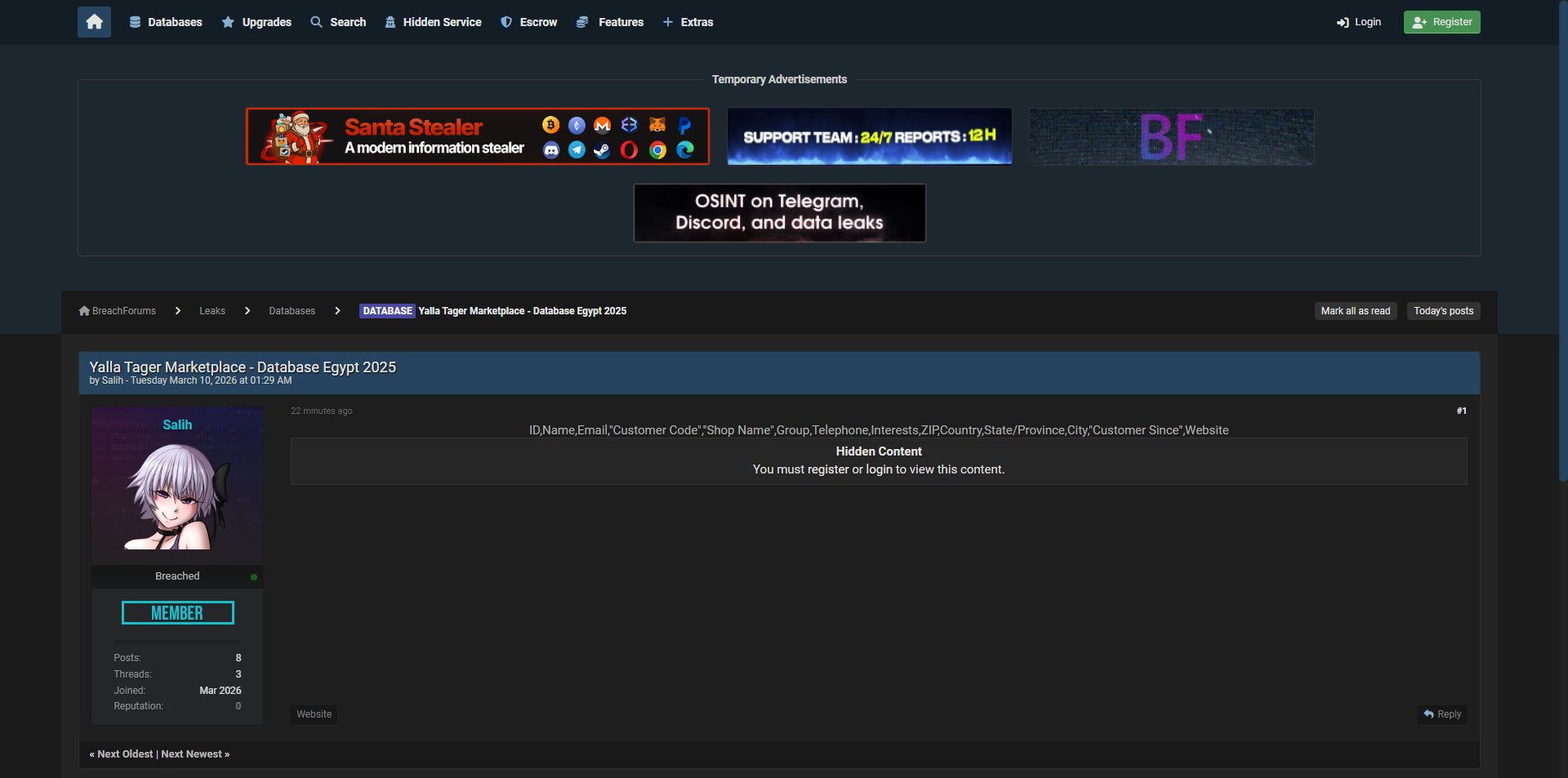Click the page's vertical scrollbar
Image resolution: width=1568 pixels, height=778 pixels.
click(1562, 245)
